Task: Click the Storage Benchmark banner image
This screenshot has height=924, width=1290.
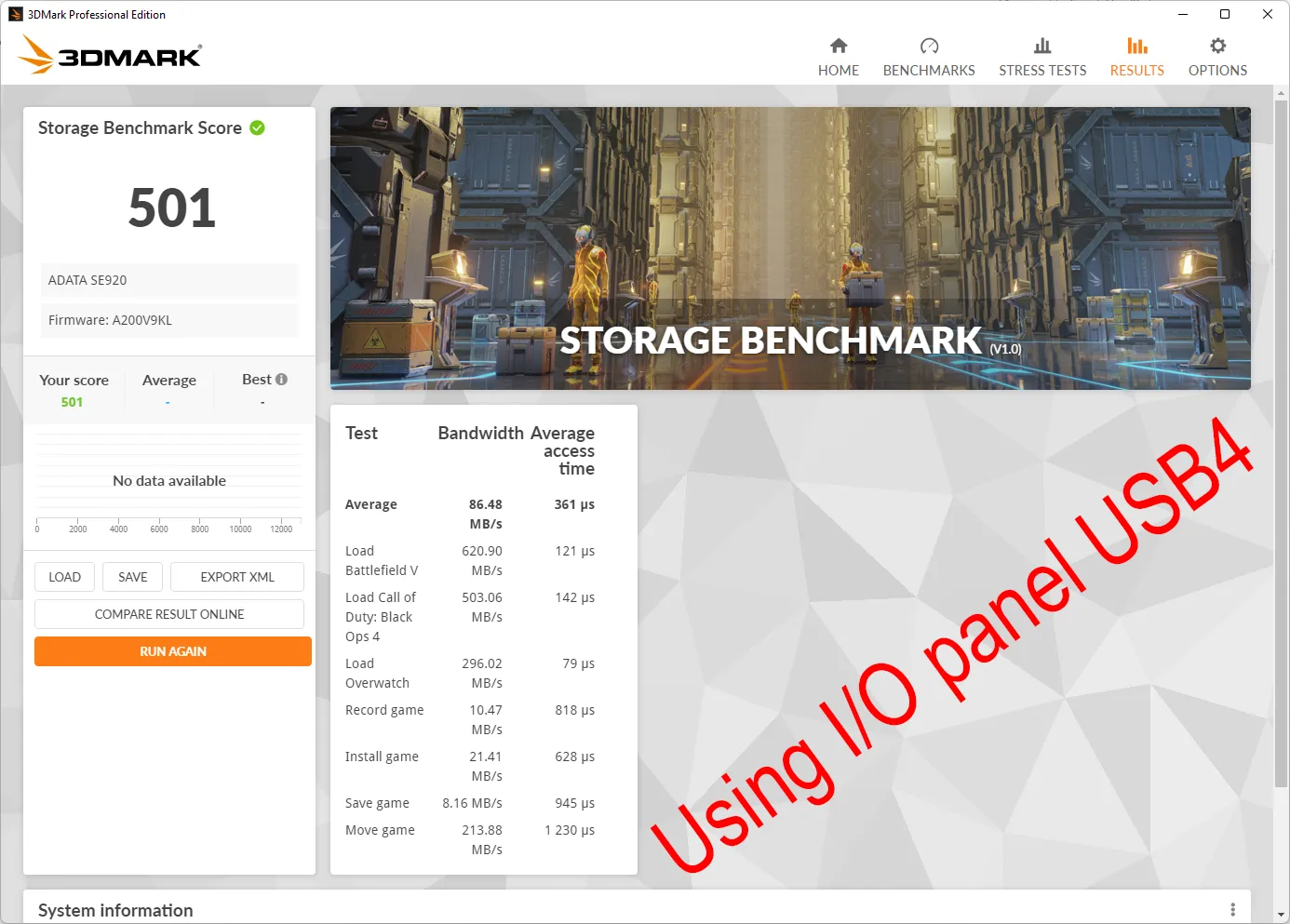Action: click(790, 248)
